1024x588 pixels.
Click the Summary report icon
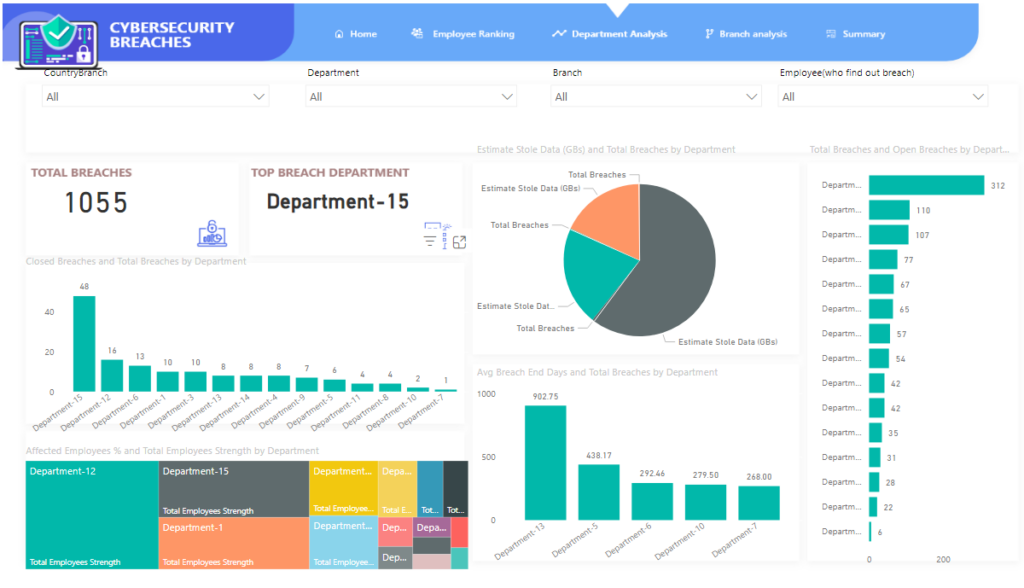tap(831, 34)
